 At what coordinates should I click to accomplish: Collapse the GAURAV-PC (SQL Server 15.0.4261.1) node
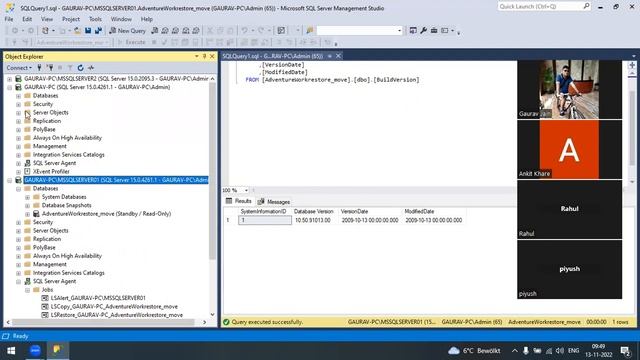pyautogui.click(x=9, y=87)
